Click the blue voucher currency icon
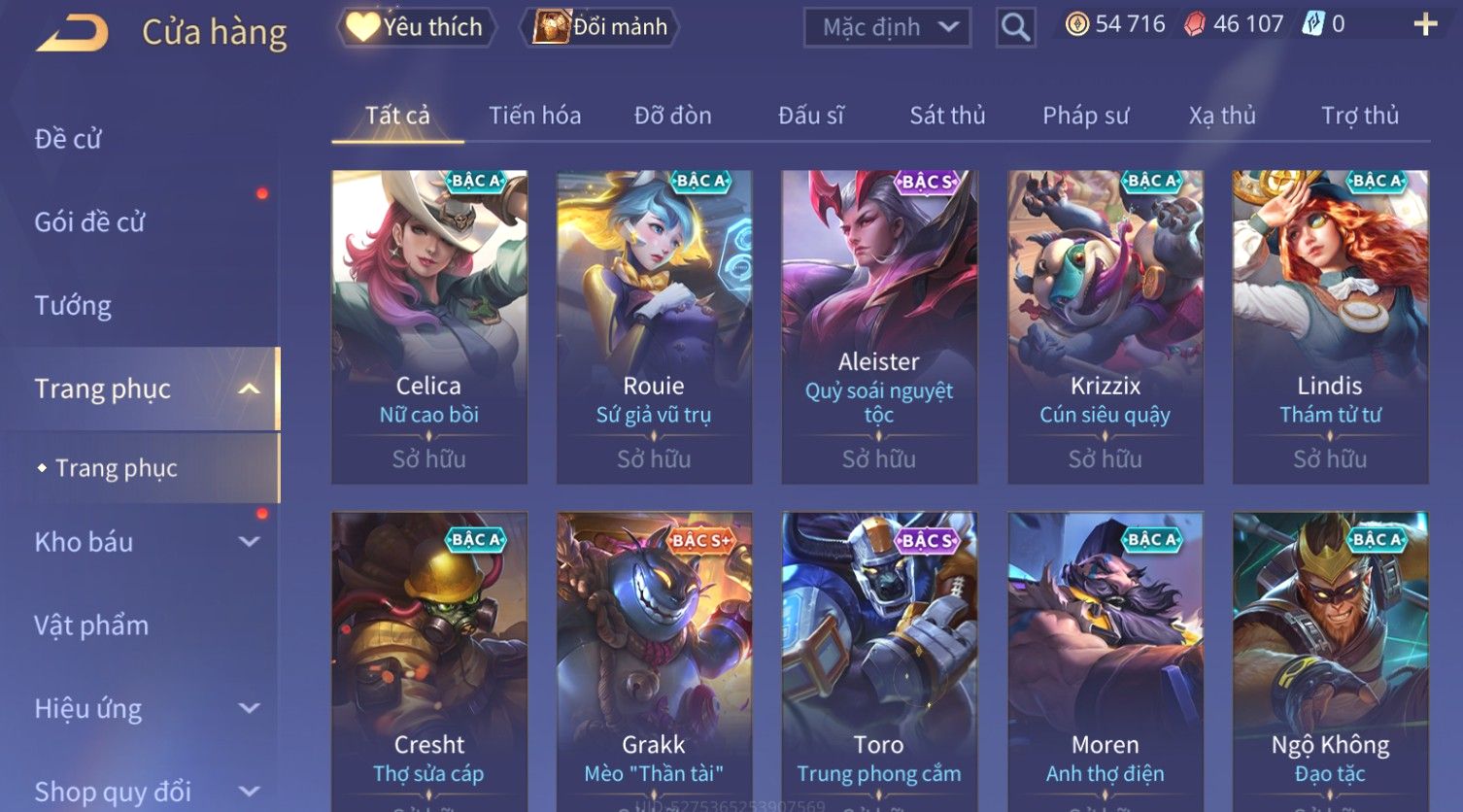Viewport: 1463px width, 812px height. pyautogui.click(x=1313, y=24)
